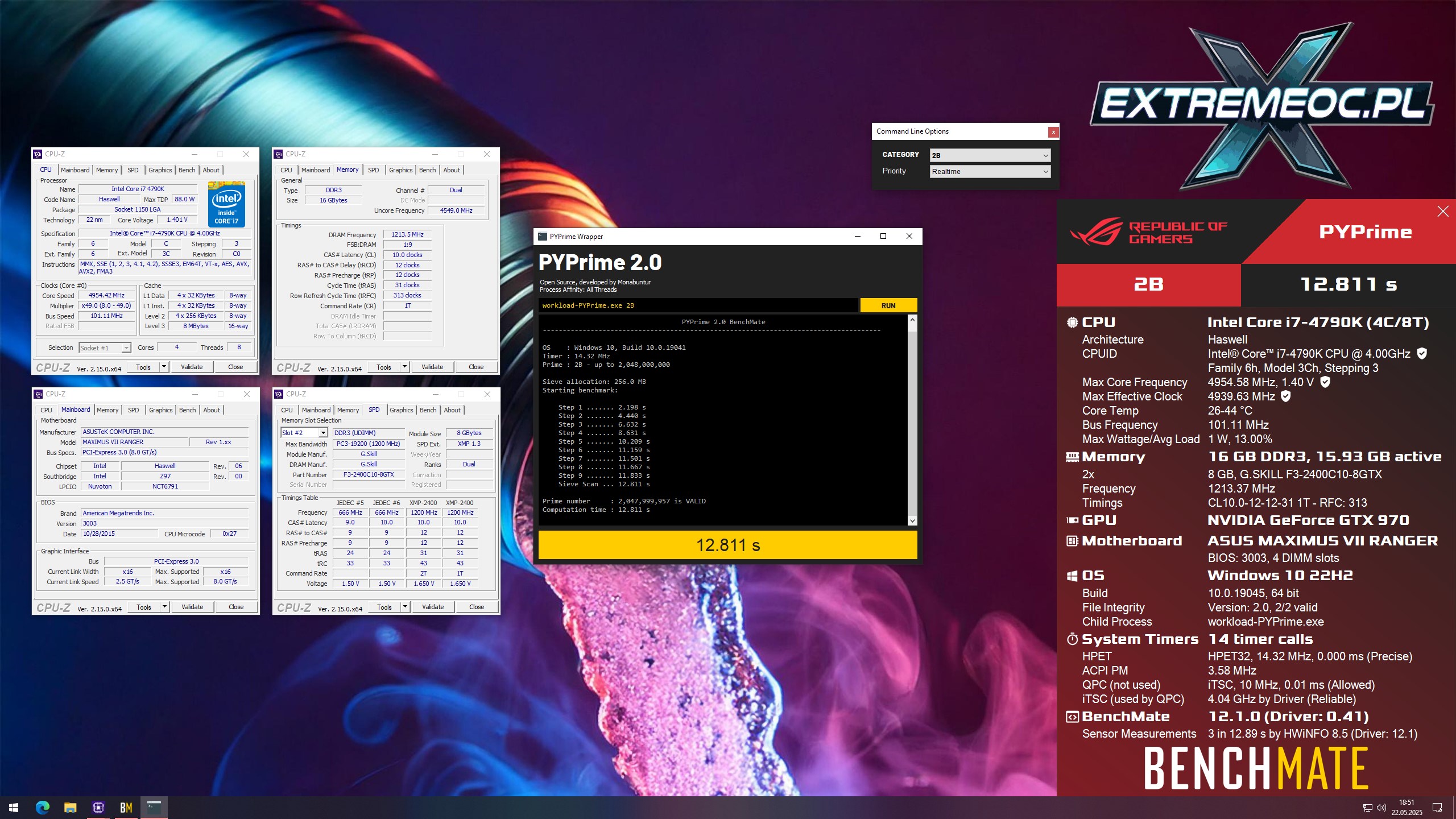Click Max Bandwidth PC3-19200 field

369,444
